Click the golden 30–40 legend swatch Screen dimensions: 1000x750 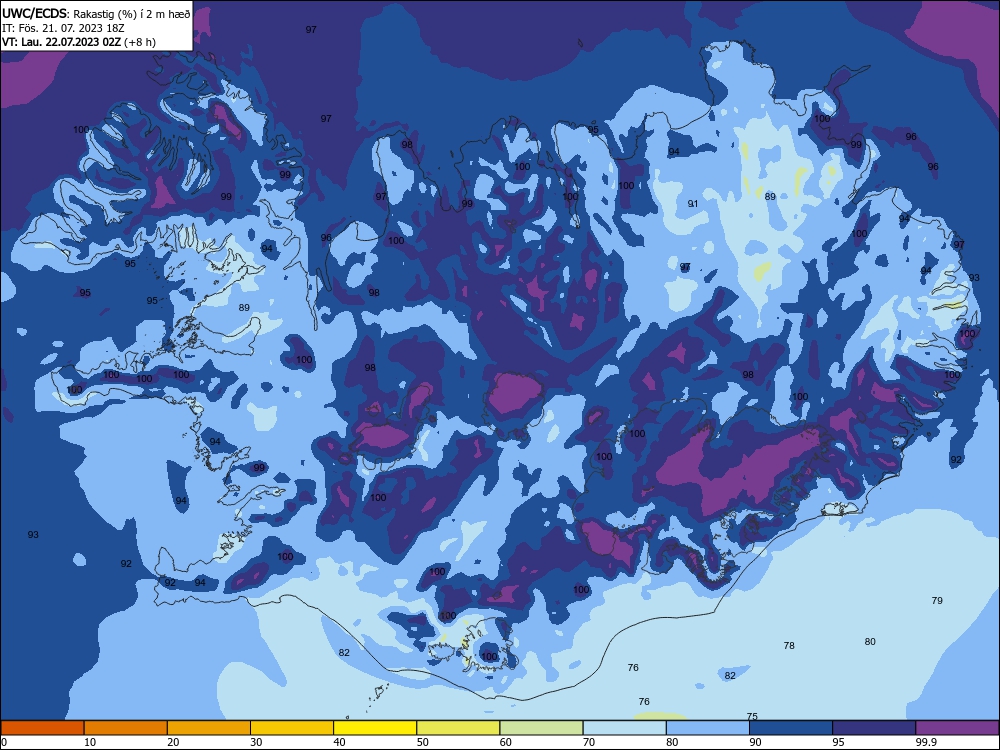tap(292, 728)
